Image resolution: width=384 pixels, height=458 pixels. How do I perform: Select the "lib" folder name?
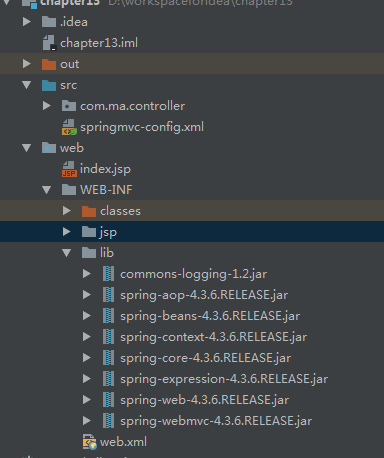pyautogui.click(x=107, y=253)
